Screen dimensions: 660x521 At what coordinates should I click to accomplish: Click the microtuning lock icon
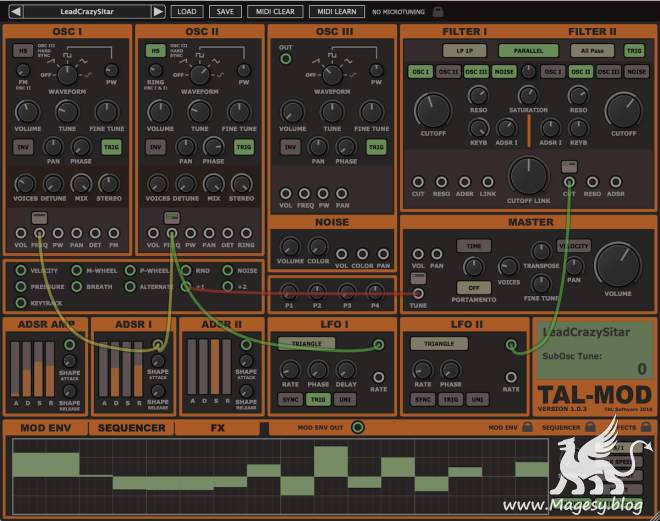[438, 11]
